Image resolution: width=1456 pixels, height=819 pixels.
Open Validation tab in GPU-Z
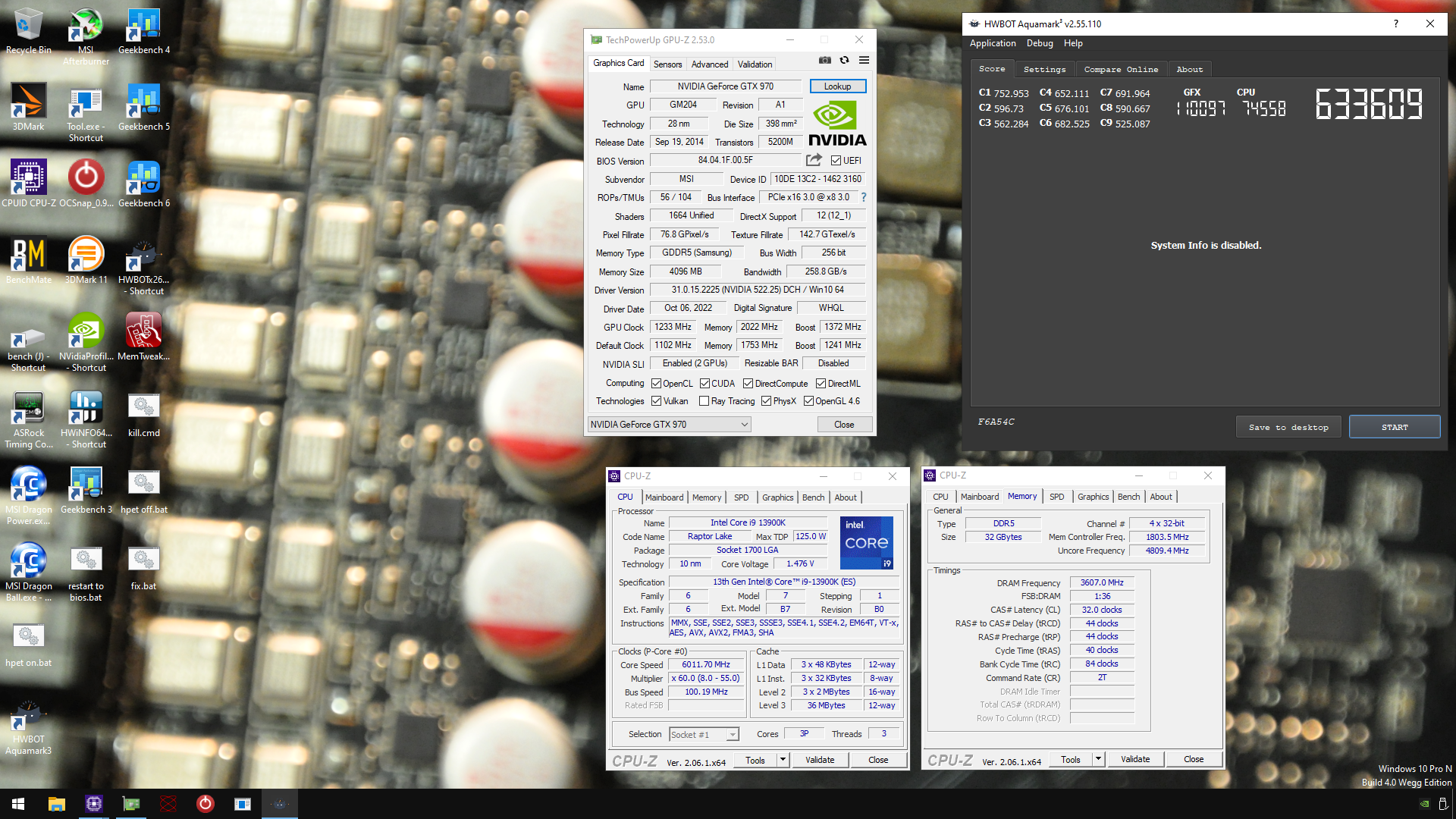(x=755, y=64)
